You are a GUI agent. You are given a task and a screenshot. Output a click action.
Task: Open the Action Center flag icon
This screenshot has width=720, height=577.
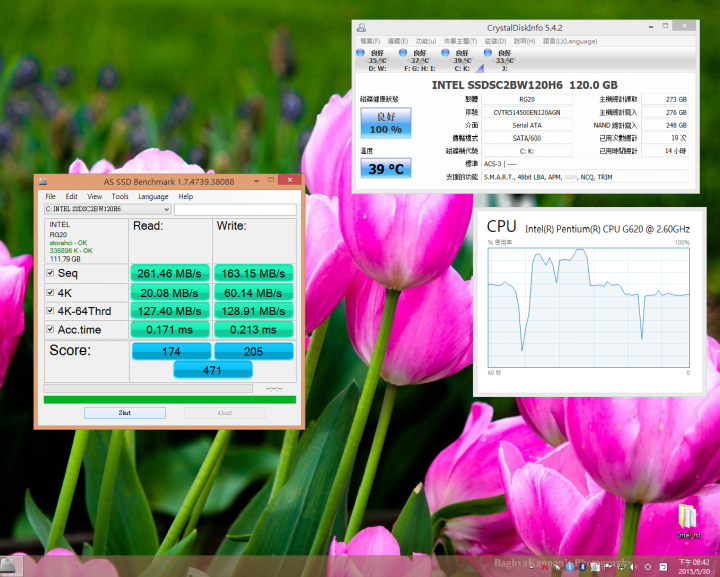(608, 567)
